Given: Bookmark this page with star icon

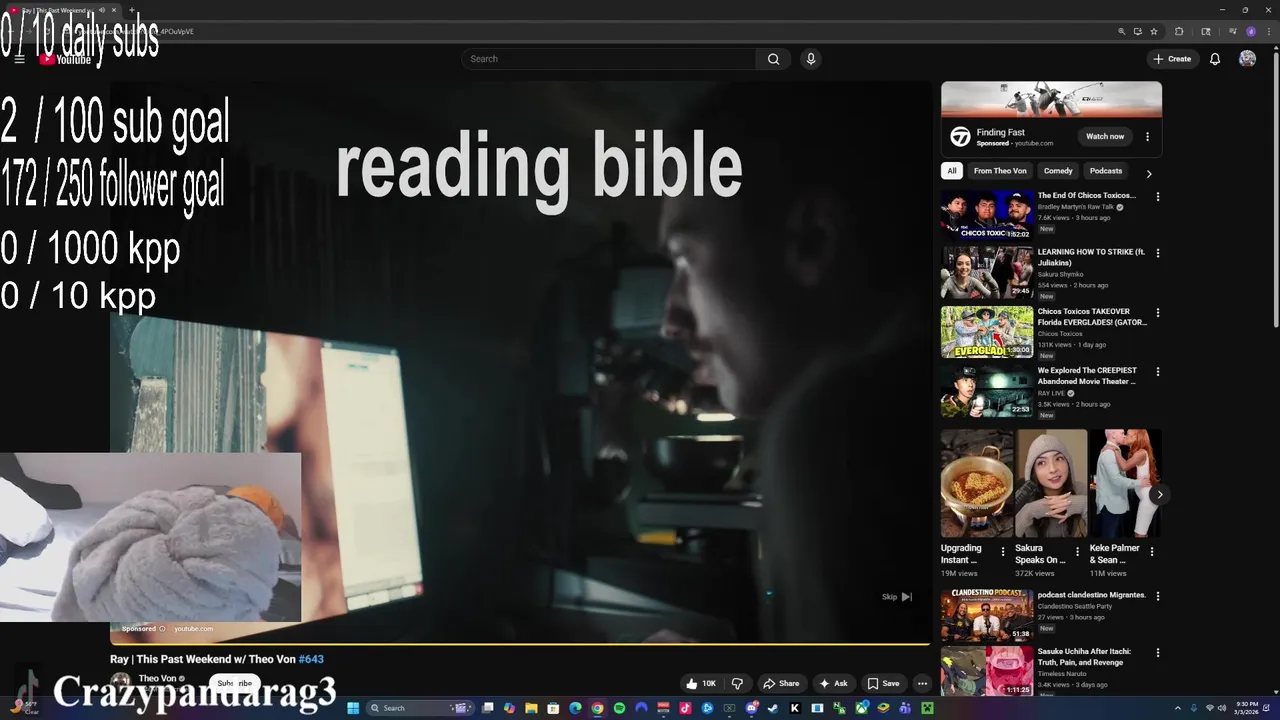Looking at the screenshot, I should (x=1154, y=31).
